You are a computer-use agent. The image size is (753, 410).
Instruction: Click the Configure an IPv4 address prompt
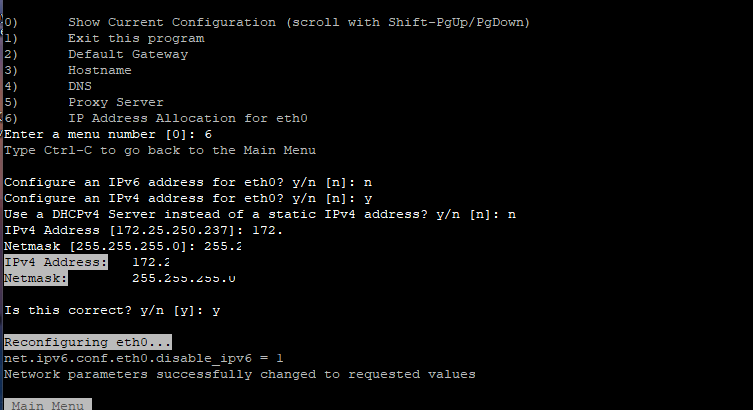188,198
